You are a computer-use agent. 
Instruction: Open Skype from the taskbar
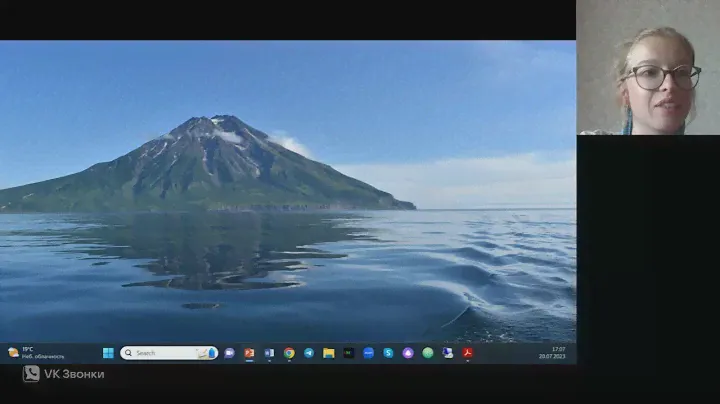click(388, 353)
